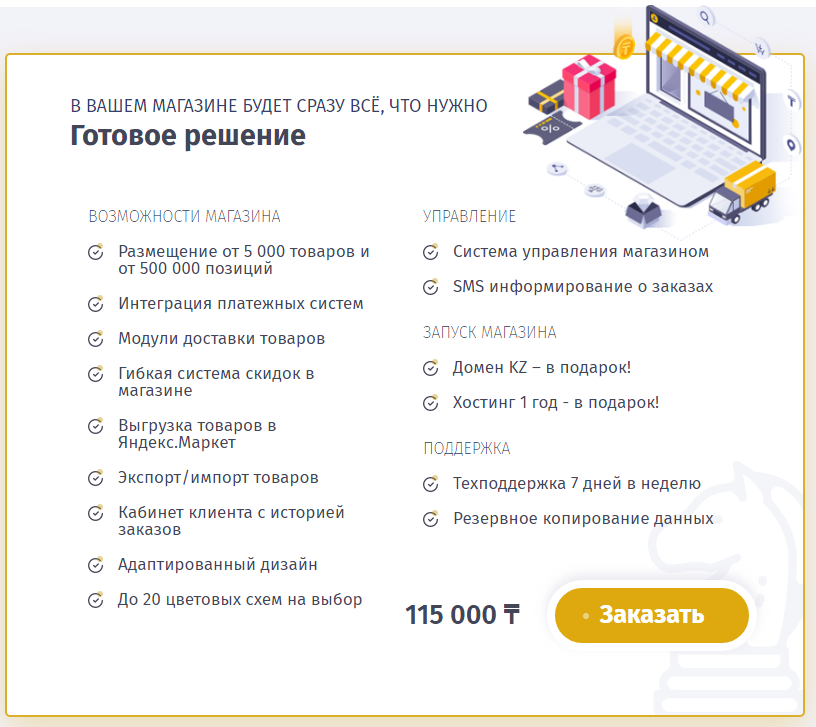Click checkmark icon beside Домен KZ в подарок

click(x=430, y=368)
